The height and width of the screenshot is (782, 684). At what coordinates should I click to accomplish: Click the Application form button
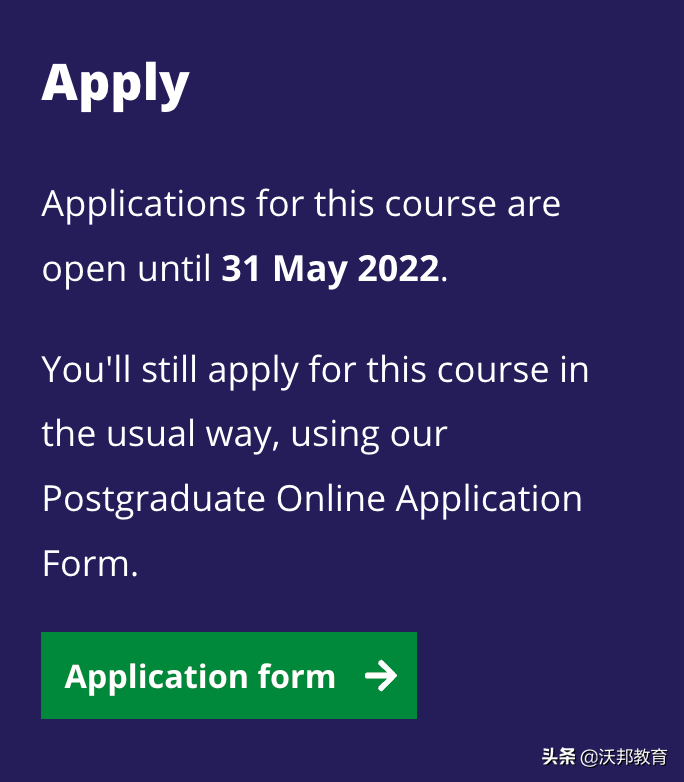pyautogui.click(x=228, y=675)
